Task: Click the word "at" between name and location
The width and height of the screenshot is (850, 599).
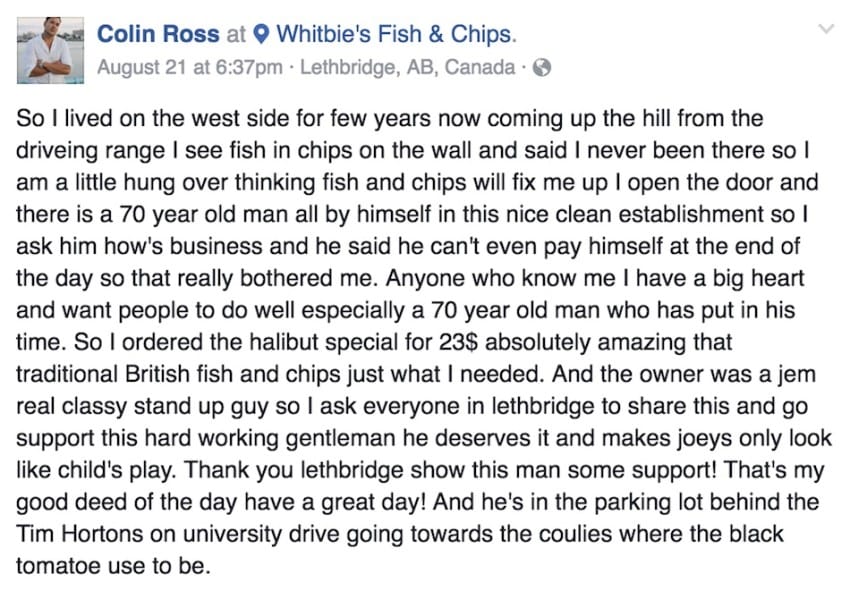Action: point(236,35)
